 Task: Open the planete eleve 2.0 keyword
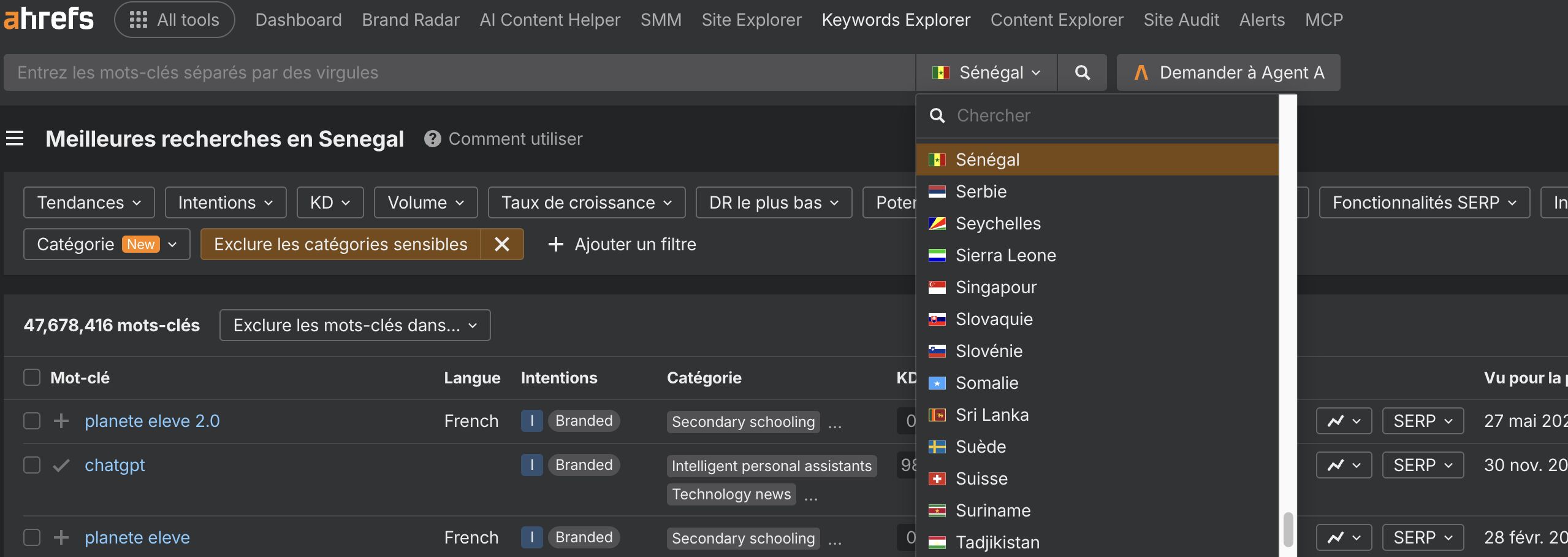click(x=152, y=421)
